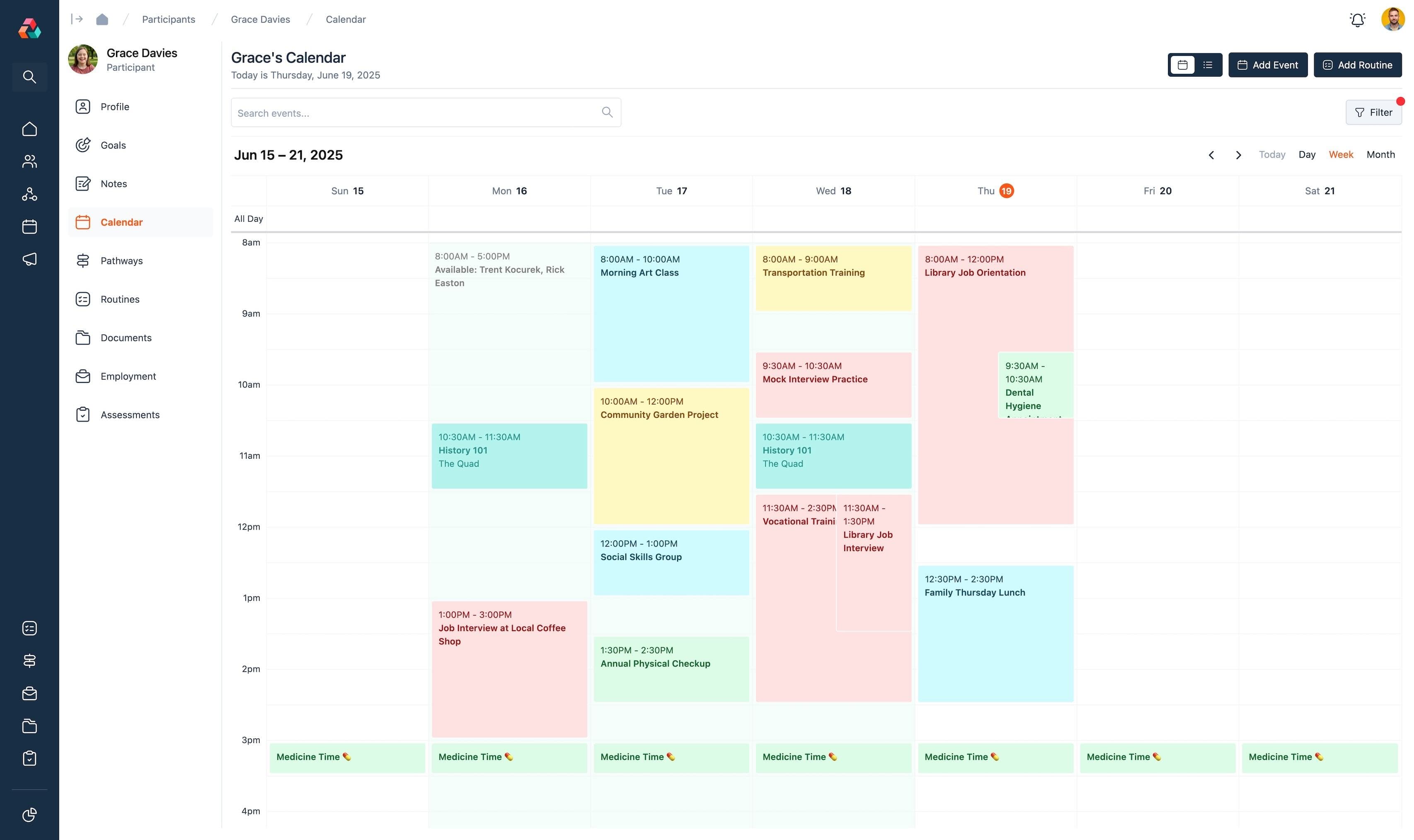
Task: Open the search icon in the navigation rail
Action: pos(29,77)
